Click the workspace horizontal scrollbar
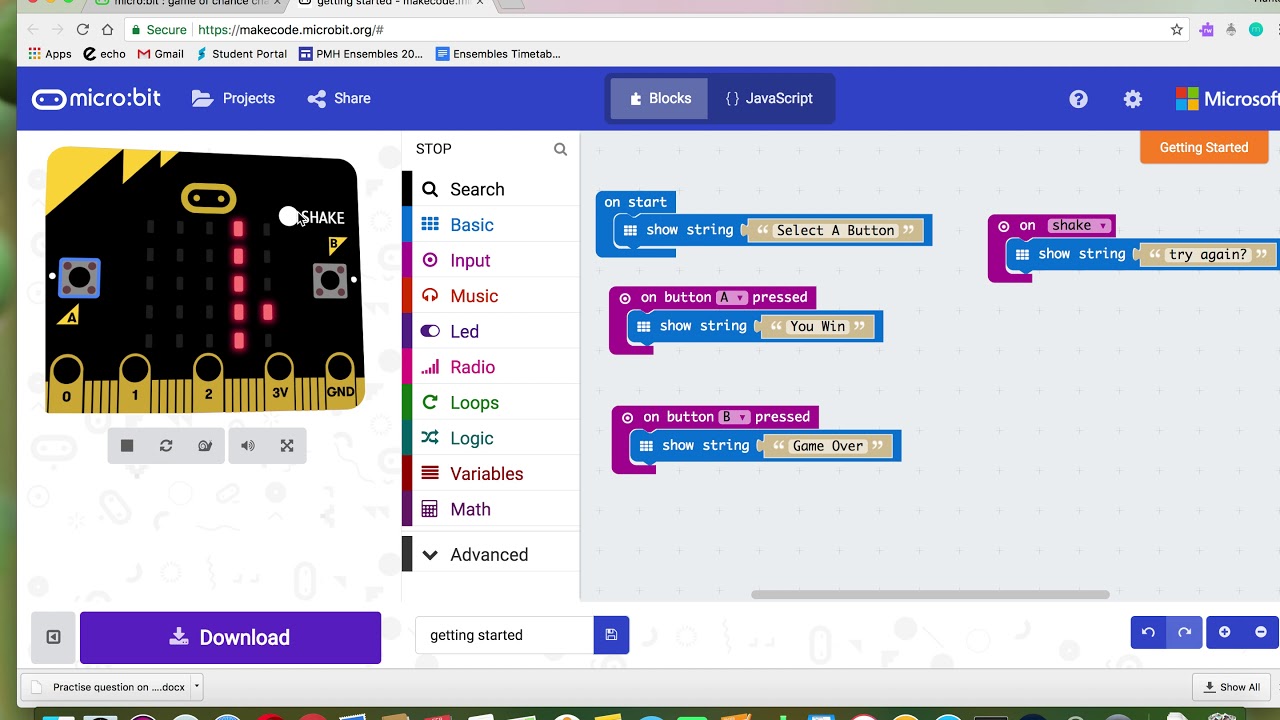1280x720 pixels. [930, 594]
